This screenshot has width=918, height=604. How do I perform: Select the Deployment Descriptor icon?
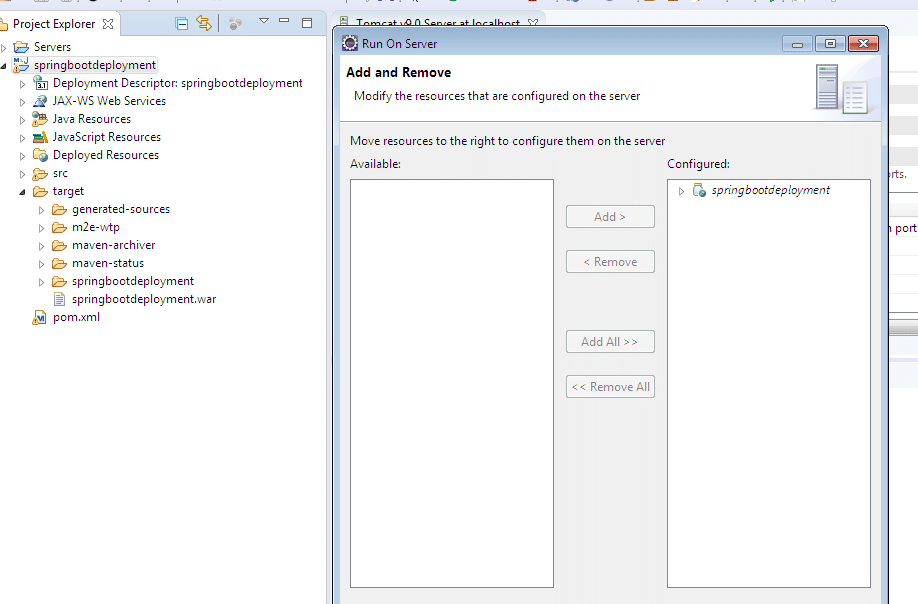(x=40, y=83)
